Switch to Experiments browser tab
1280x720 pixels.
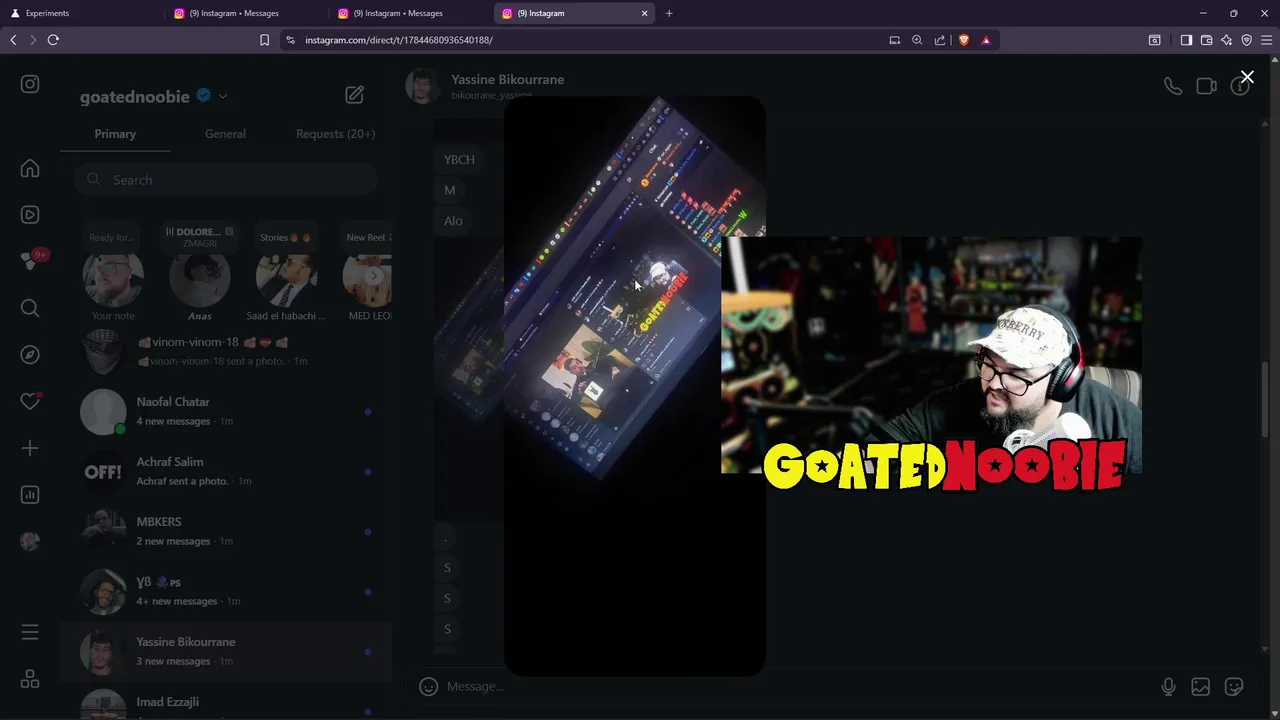click(80, 13)
